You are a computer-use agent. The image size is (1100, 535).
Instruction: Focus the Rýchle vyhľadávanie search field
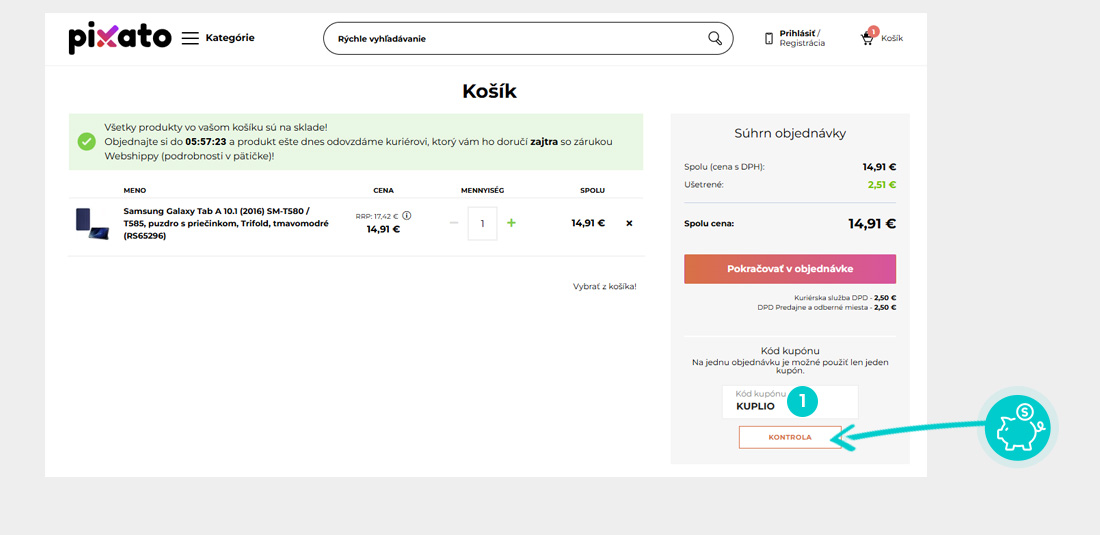tap(528, 39)
